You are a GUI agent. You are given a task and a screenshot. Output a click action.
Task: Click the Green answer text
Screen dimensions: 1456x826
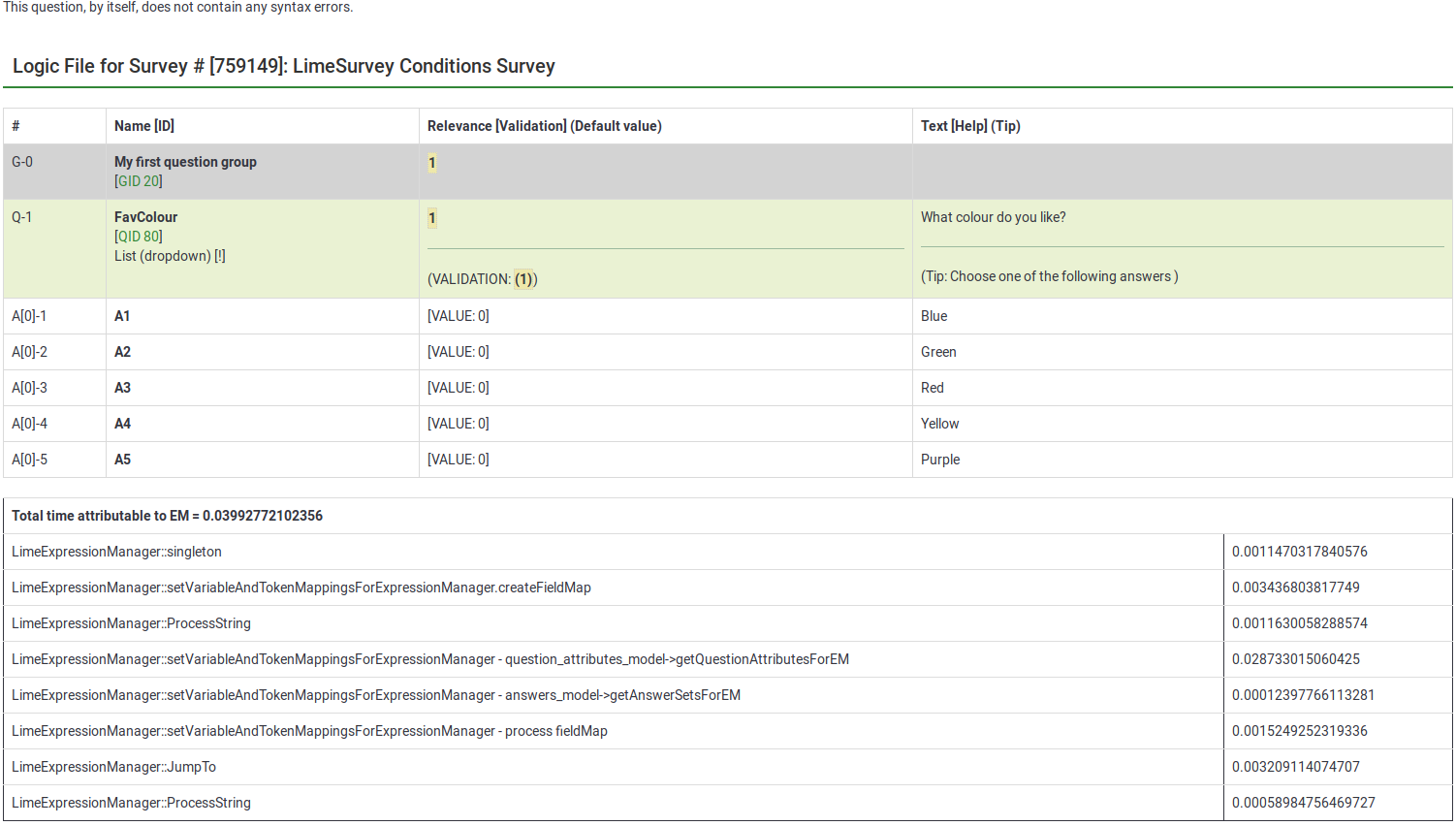[x=938, y=352]
